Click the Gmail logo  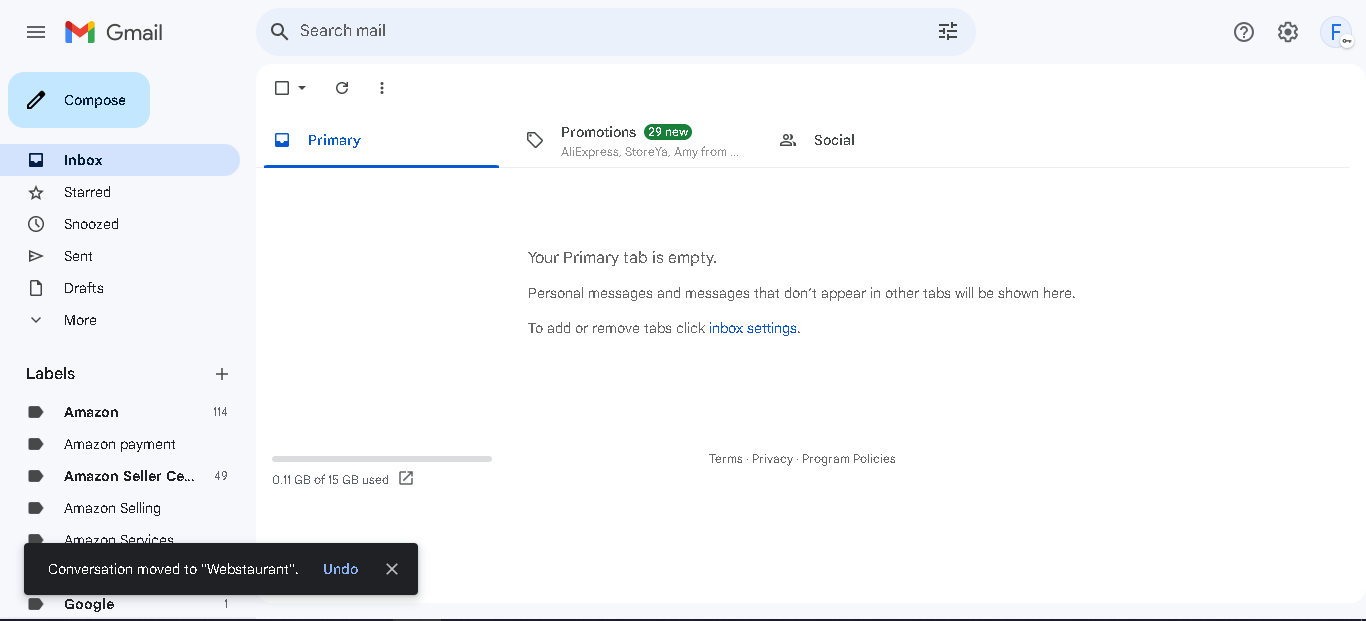[114, 32]
